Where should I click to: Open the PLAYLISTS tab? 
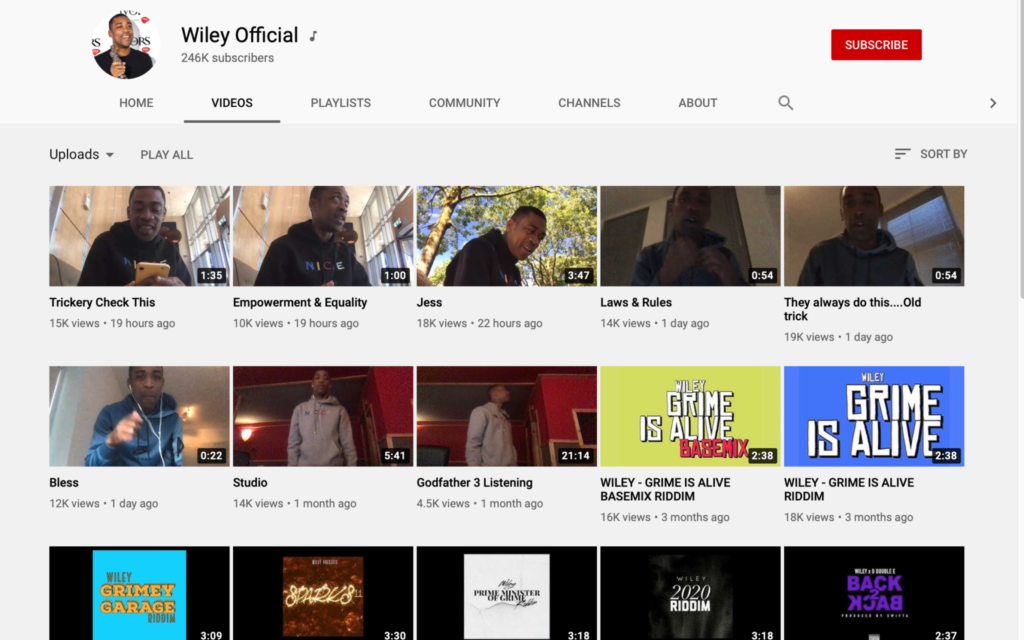[340, 103]
